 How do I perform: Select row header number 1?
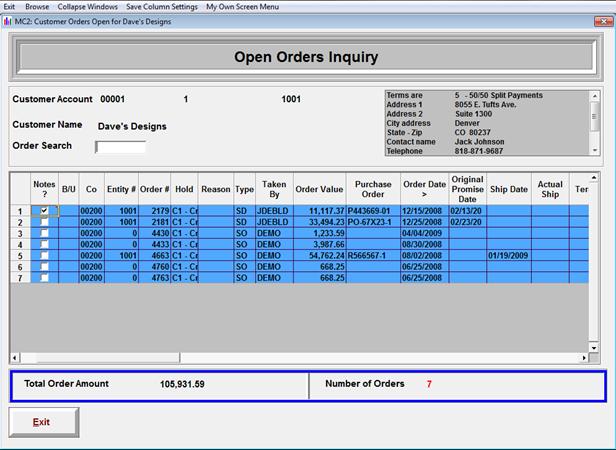click(20, 211)
